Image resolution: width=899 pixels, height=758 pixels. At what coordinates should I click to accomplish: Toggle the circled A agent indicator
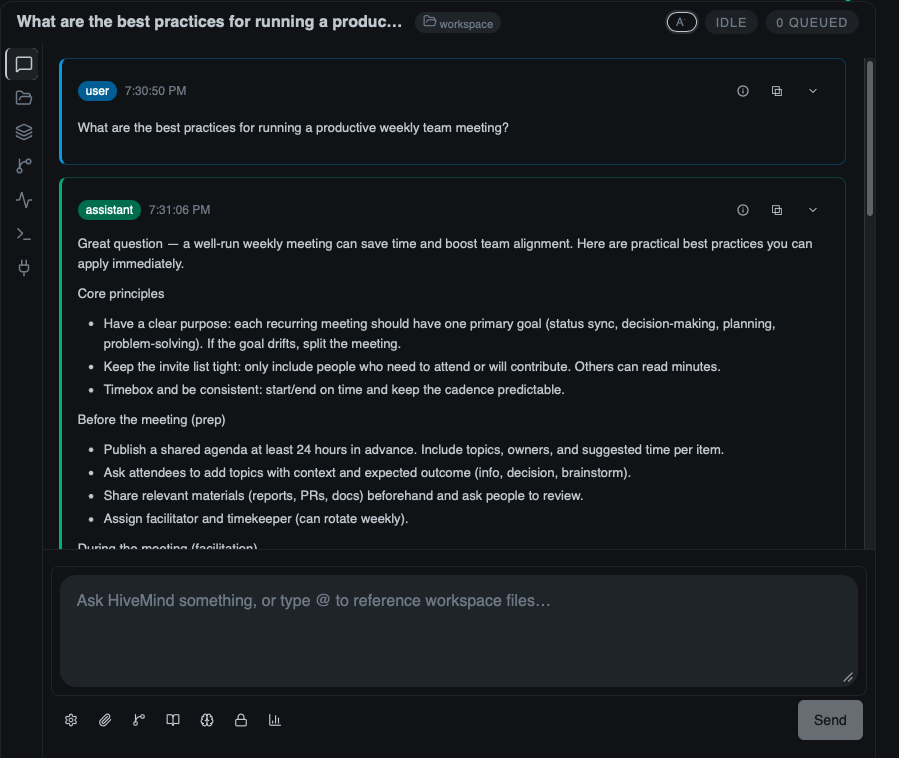pos(681,21)
